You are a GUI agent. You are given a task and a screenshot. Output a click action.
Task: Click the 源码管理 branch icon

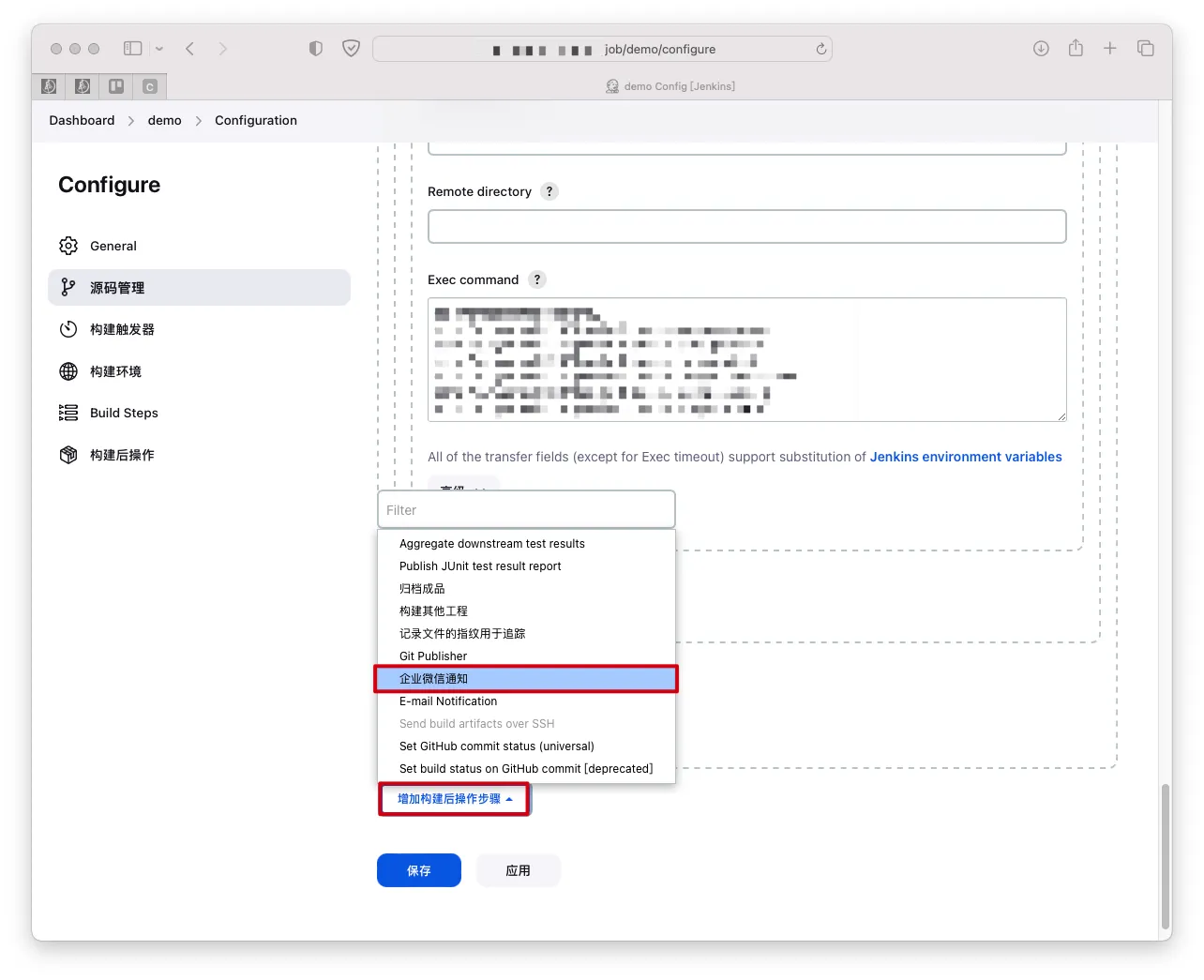pyautogui.click(x=68, y=287)
